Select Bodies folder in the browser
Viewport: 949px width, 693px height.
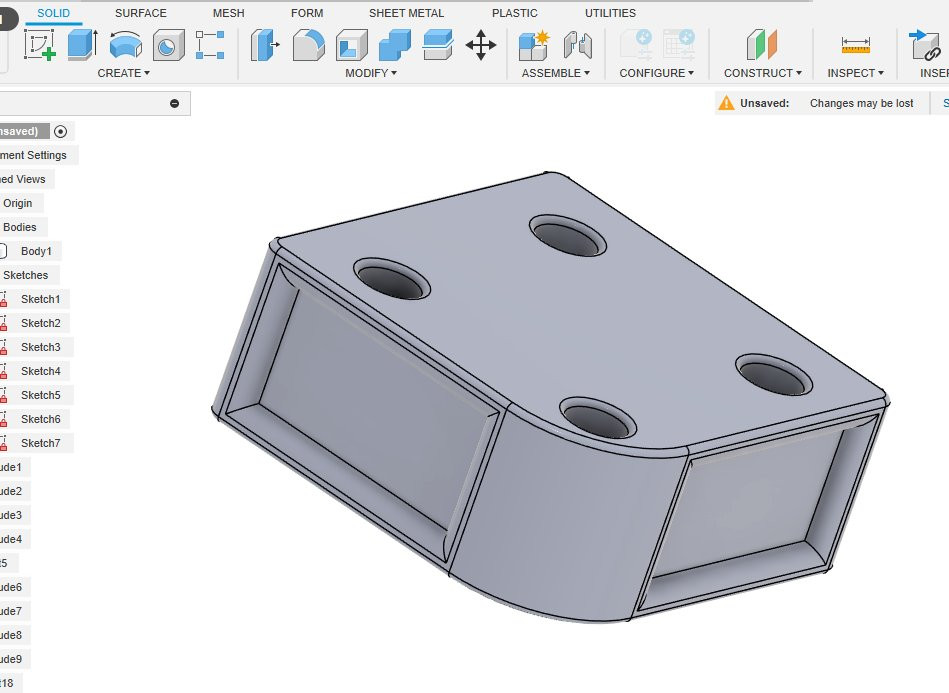[19, 227]
